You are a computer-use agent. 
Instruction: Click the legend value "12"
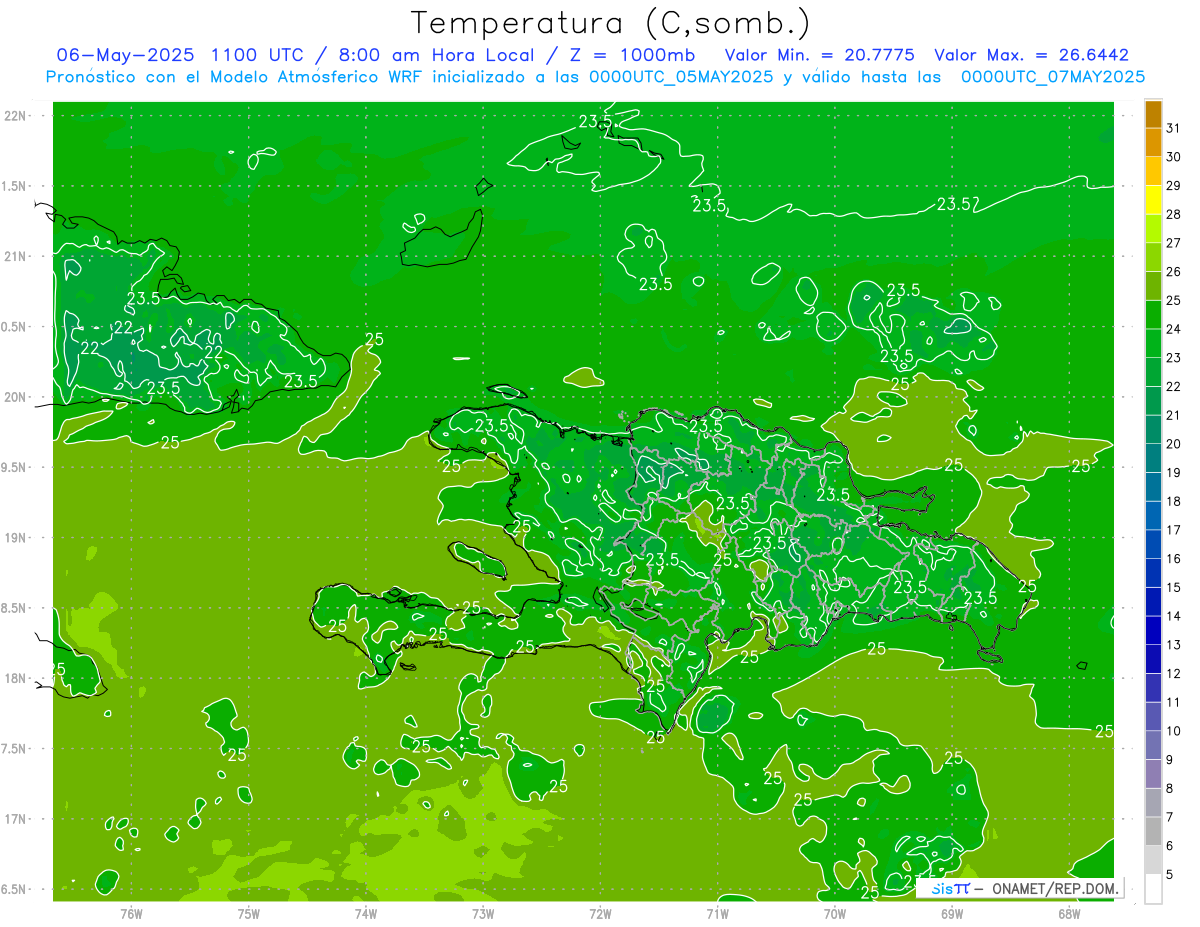coord(1174,673)
